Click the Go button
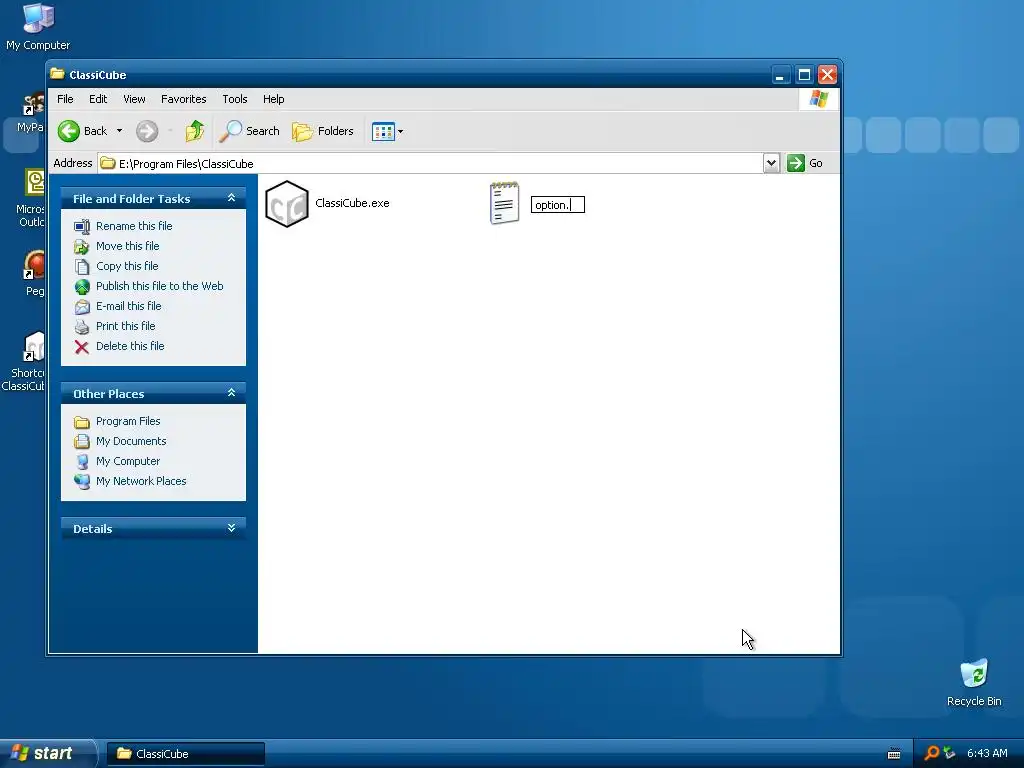1024x768 pixels. pyautogui.click(x=805, y=163)
